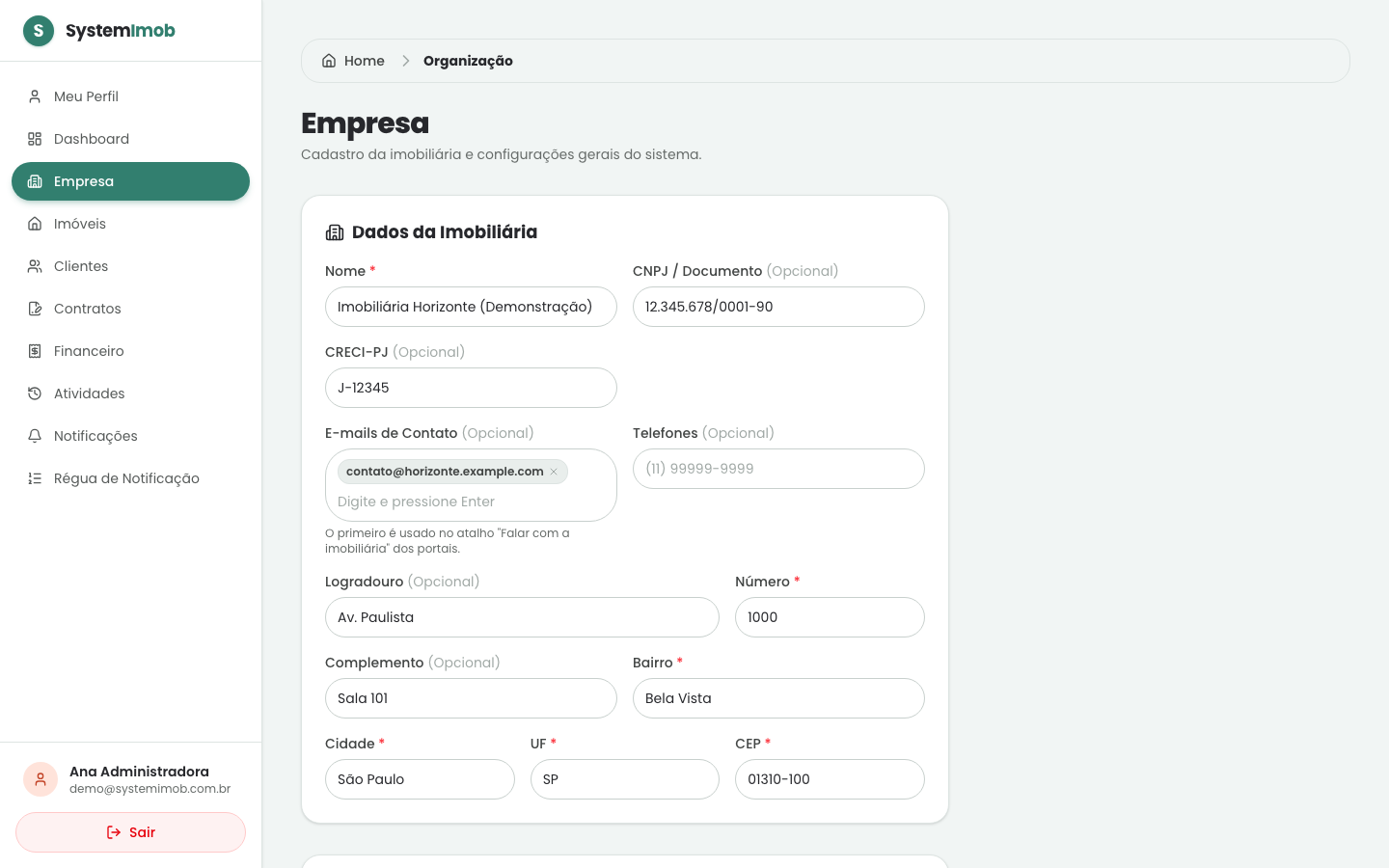Click the Atividades history icon

35,393
